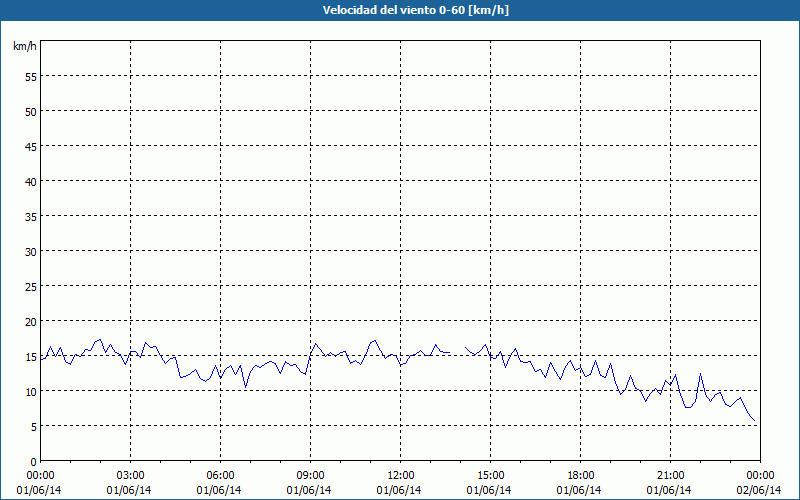Click the wind speed curve peak near 22:00
The height and width of the screenshot is (500, 800).
pos(701,373)
